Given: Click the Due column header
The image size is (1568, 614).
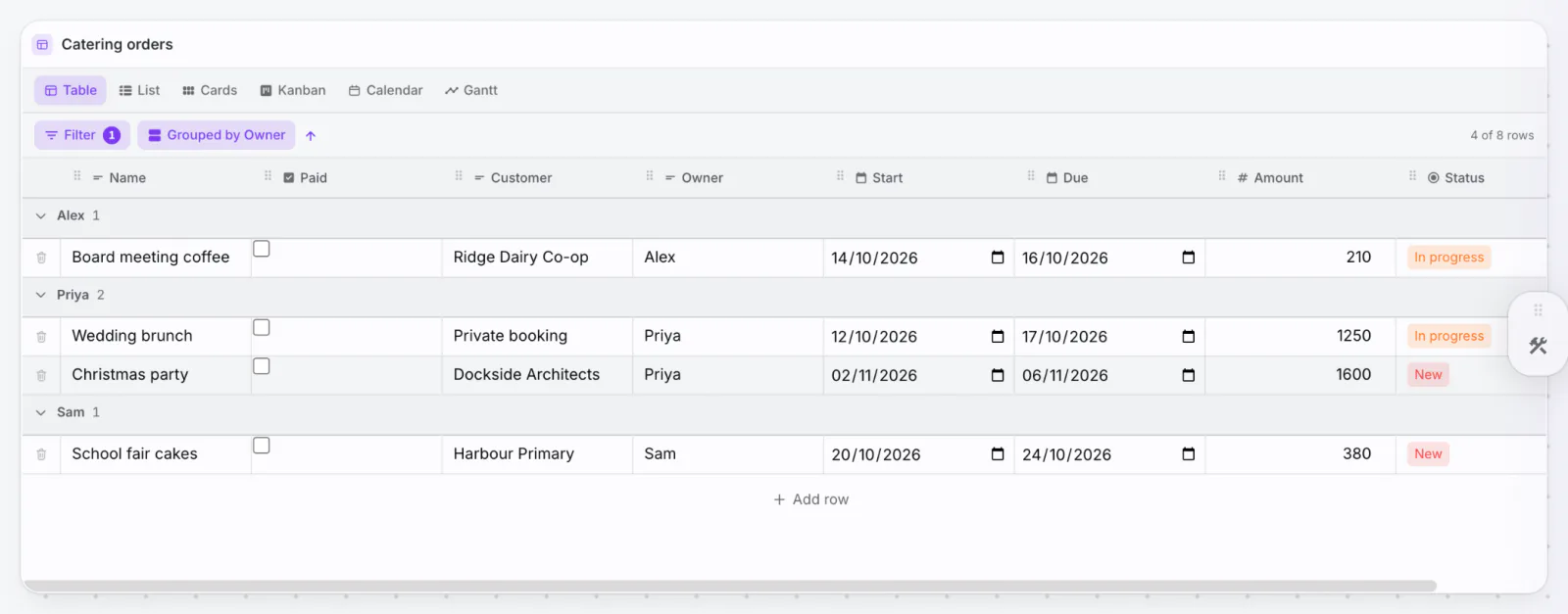Looking at the screenshot, I should (1067, 178).
